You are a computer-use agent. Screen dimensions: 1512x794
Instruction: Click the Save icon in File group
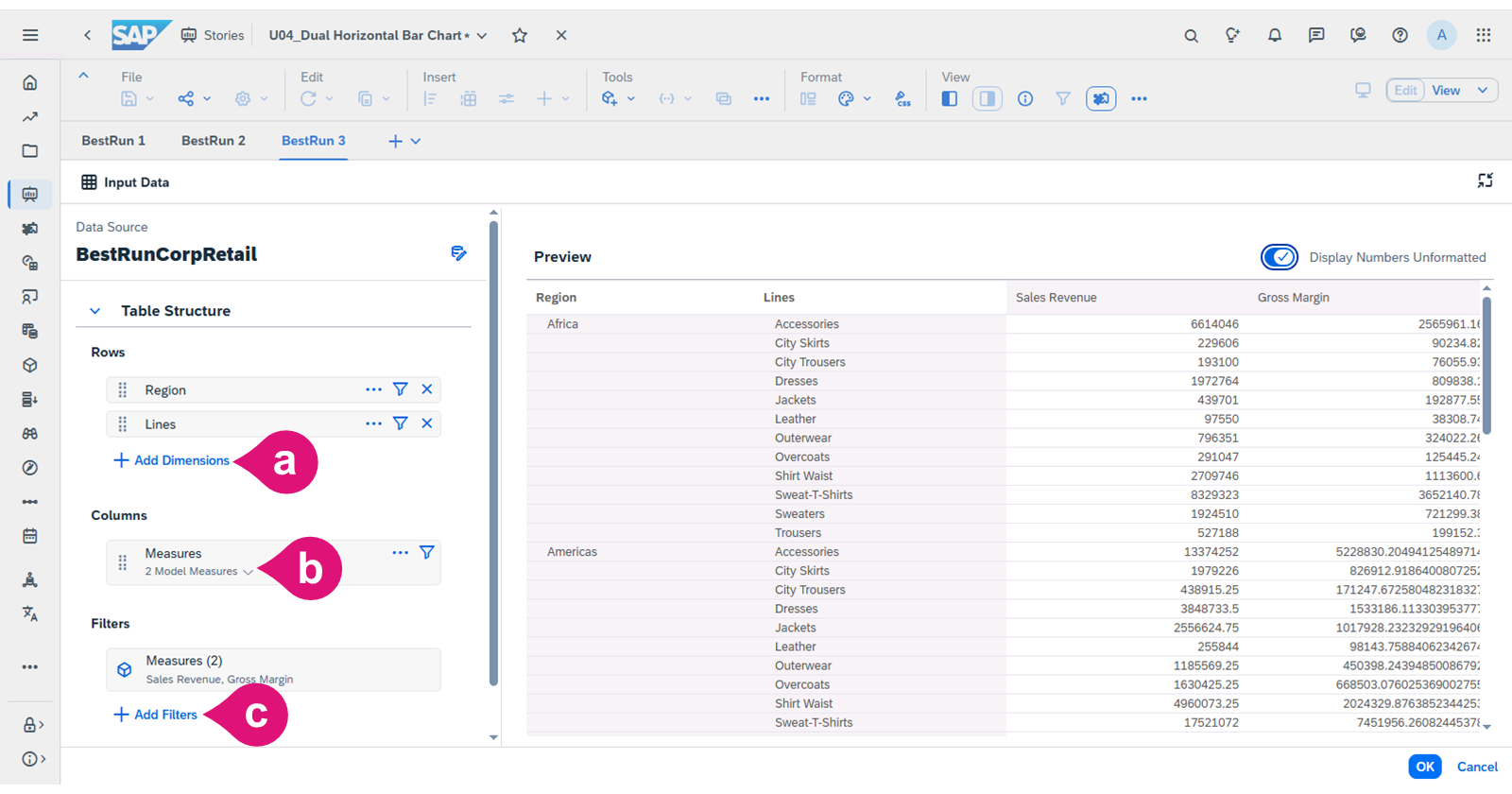click(x=129, y=98)
